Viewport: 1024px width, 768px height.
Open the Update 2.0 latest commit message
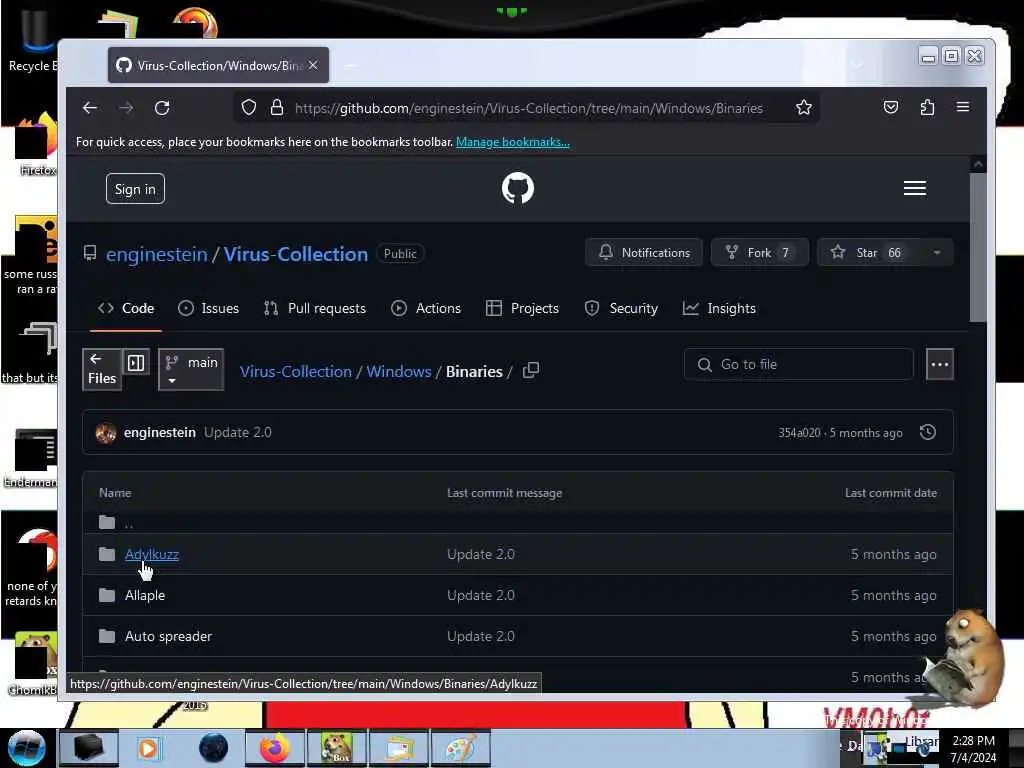coord(238,432)
